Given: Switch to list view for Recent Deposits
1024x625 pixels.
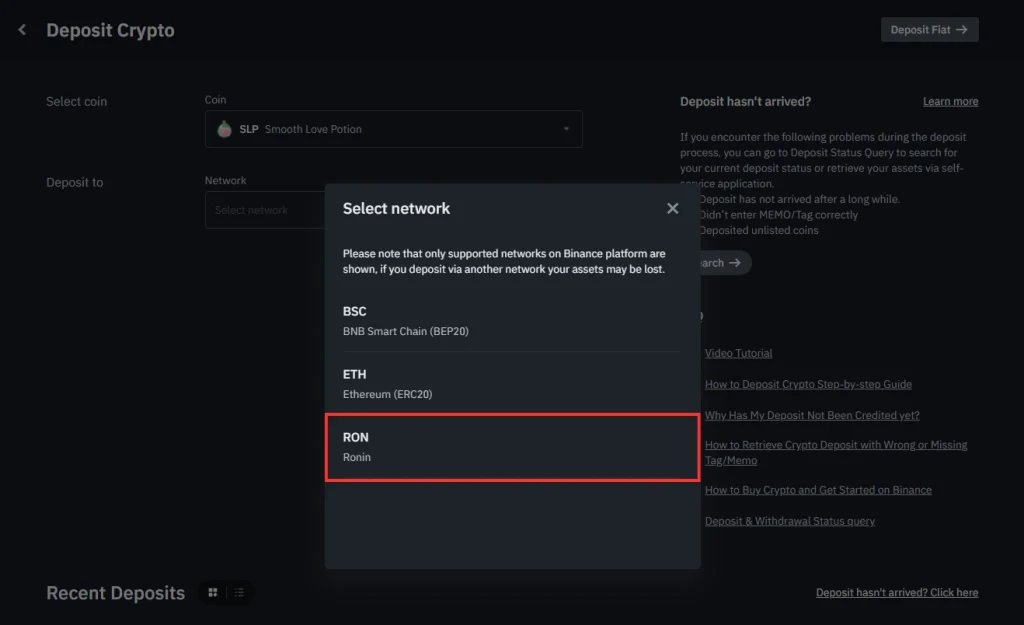Looking at the screenshot, I should coord(239,592).
